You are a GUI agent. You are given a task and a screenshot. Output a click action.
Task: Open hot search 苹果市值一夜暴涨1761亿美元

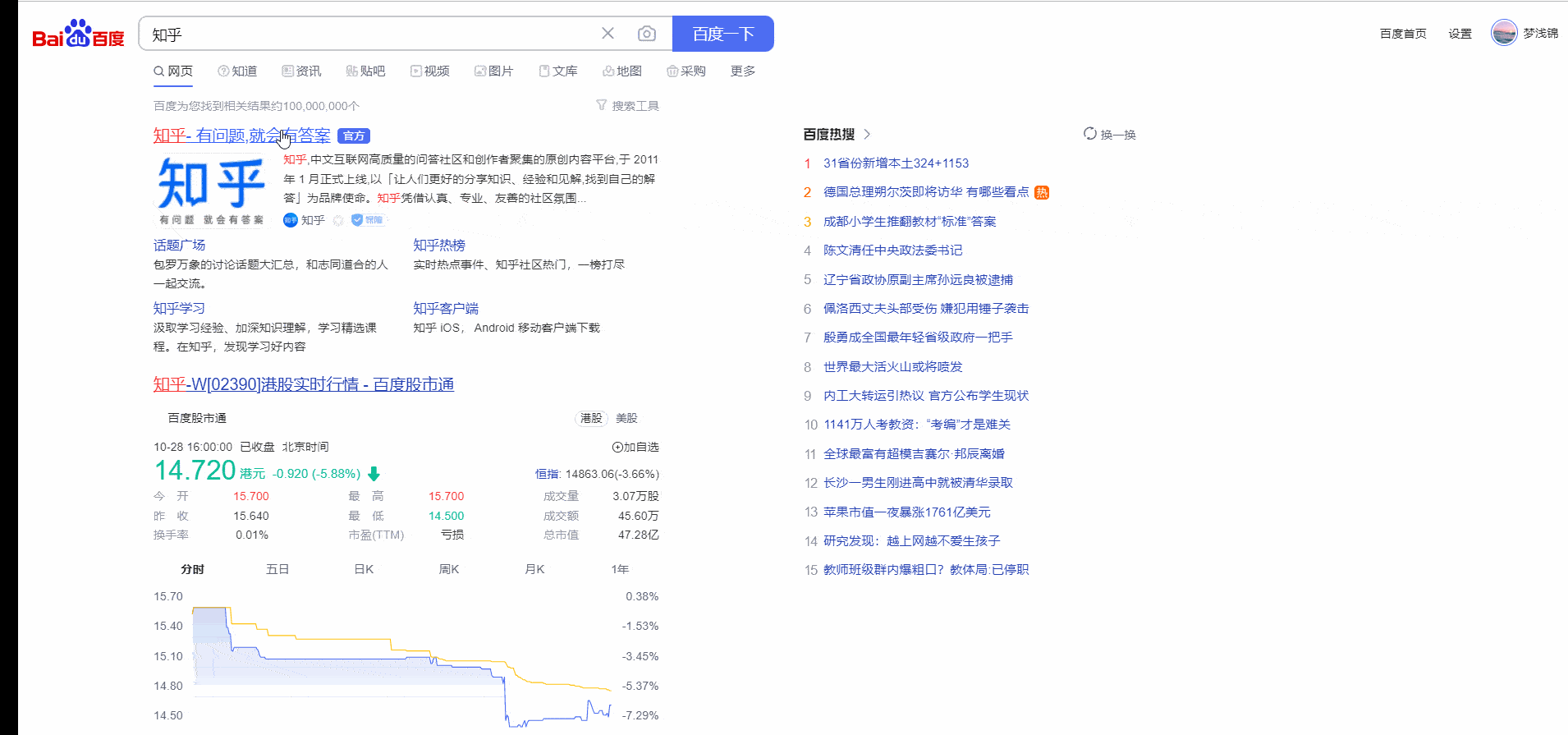907,512
